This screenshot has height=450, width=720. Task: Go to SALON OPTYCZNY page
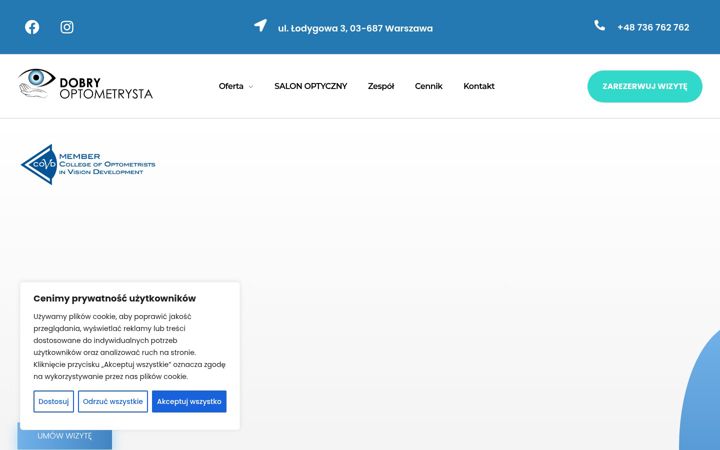[x=310, y=86]
